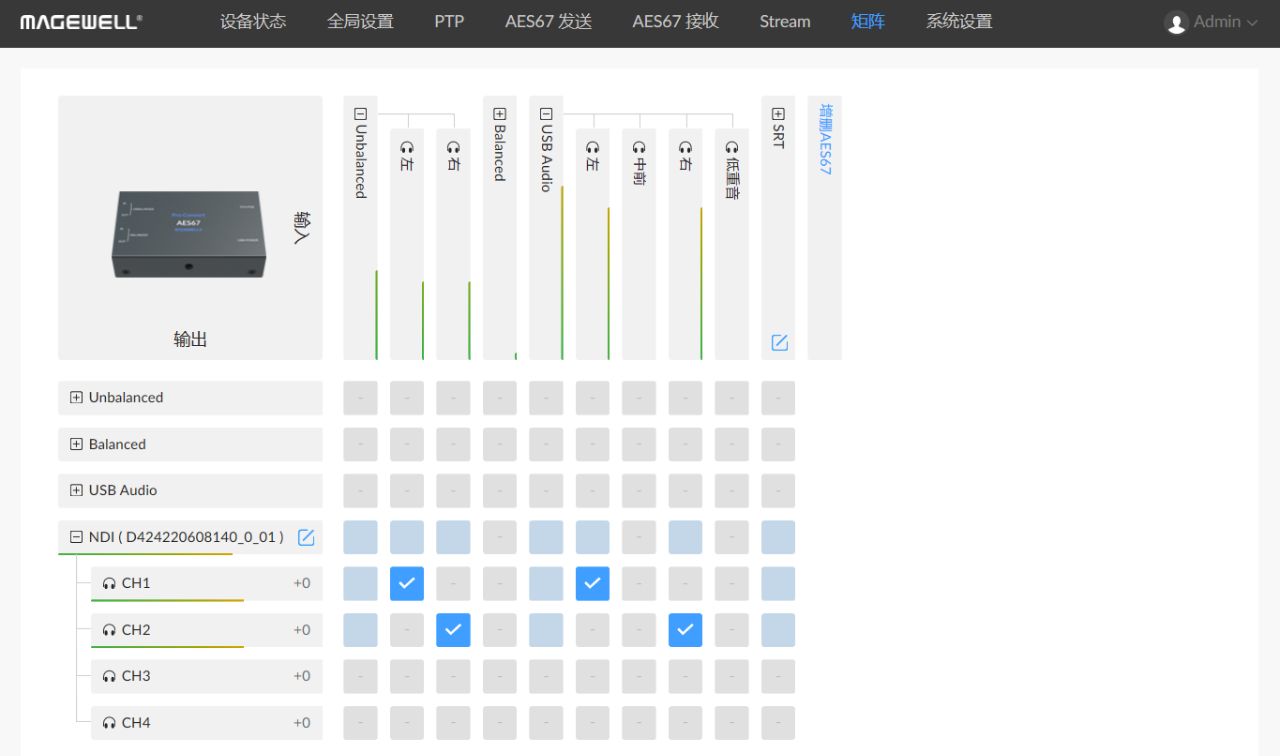The image size is (1280, 756).
Task: Click headphone icon on CH3 output row
Action: [x=109, y=676]
